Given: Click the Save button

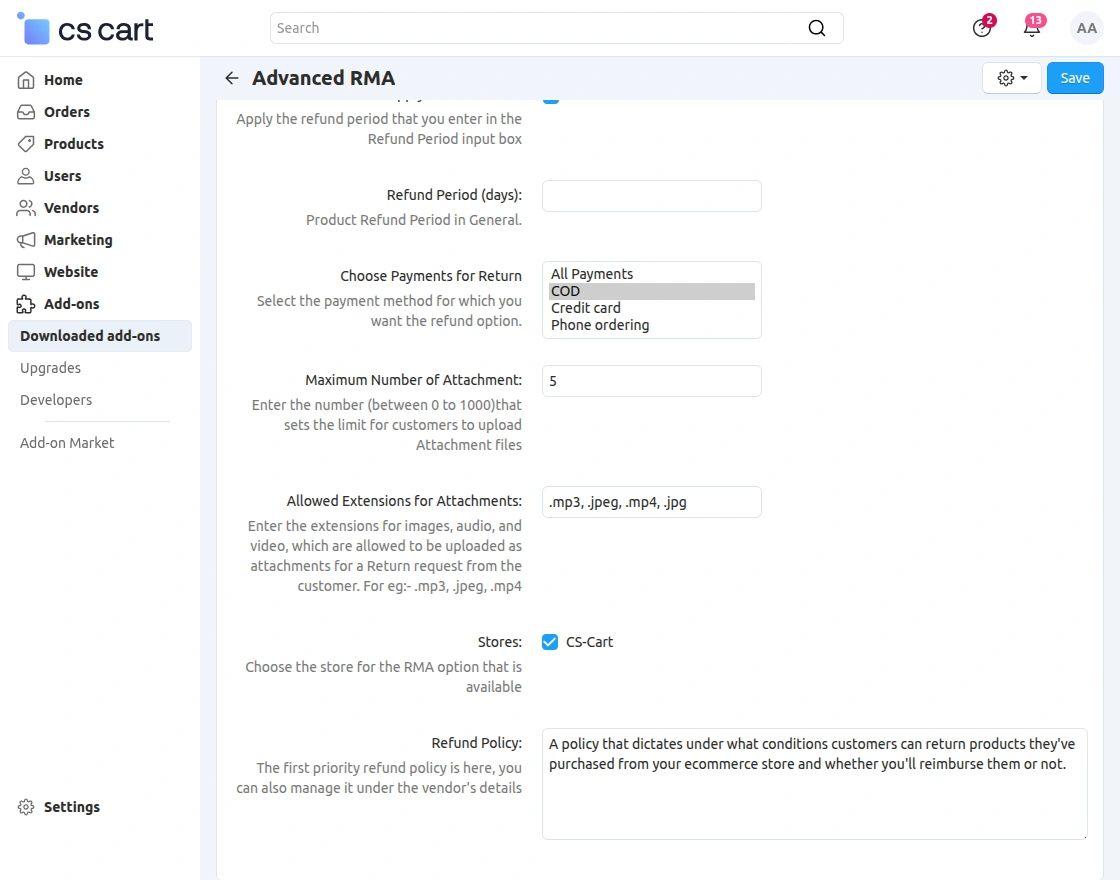Looking at the screenshot, I should pyautogui.click(x=1075, y=78).
